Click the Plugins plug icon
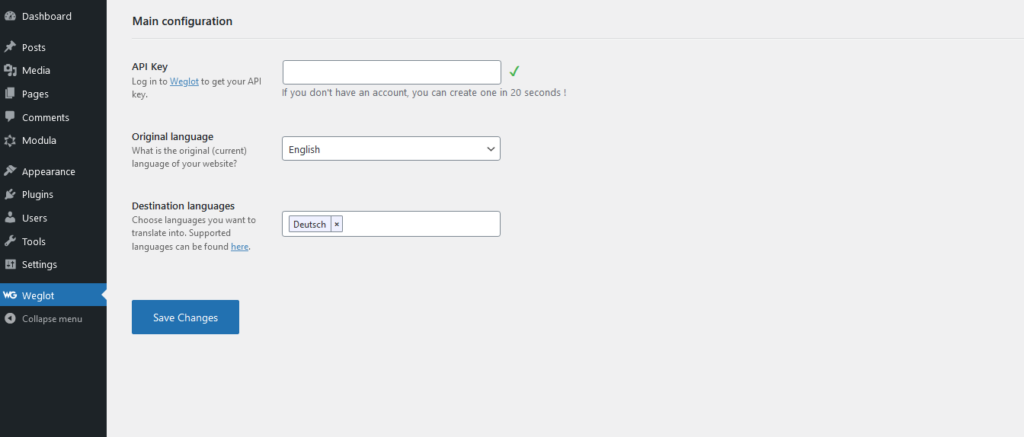 [10, 194]
